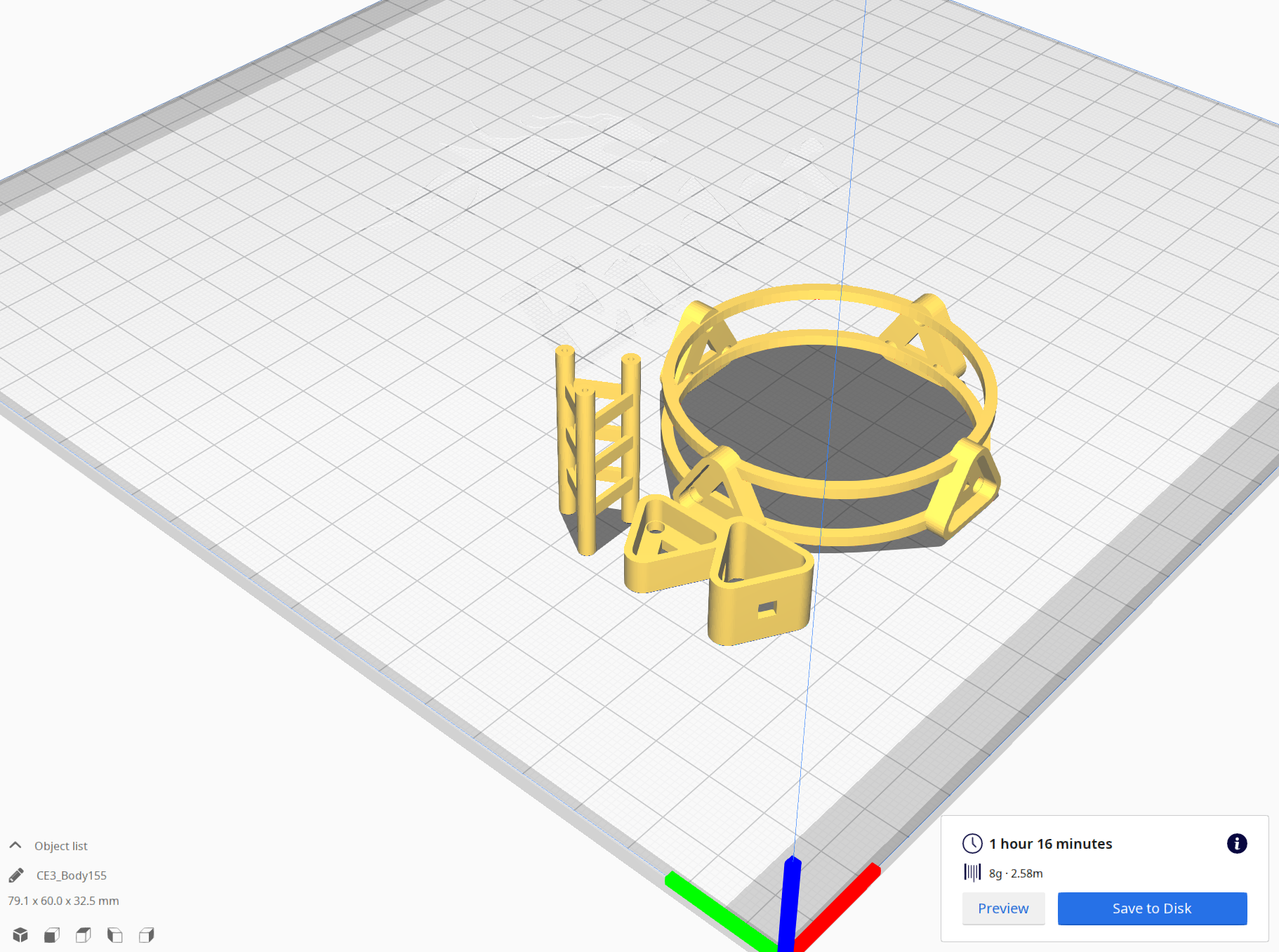Select the left side view icon
The height and width of the screenshot is (952, 1279).
pyautogui.click(x=114, y=935)
